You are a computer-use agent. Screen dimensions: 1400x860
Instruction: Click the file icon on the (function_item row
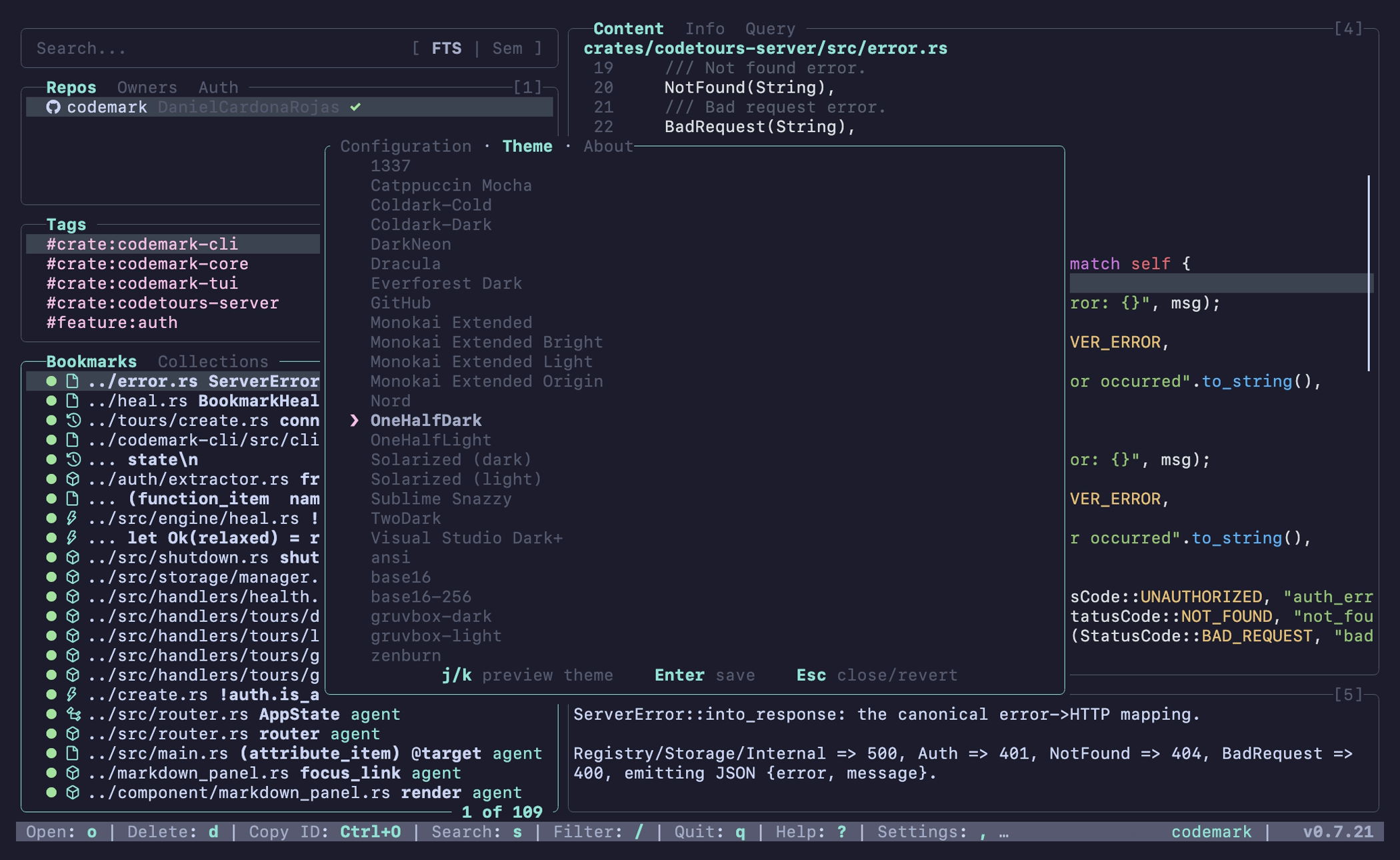click(x=73, y=499)
